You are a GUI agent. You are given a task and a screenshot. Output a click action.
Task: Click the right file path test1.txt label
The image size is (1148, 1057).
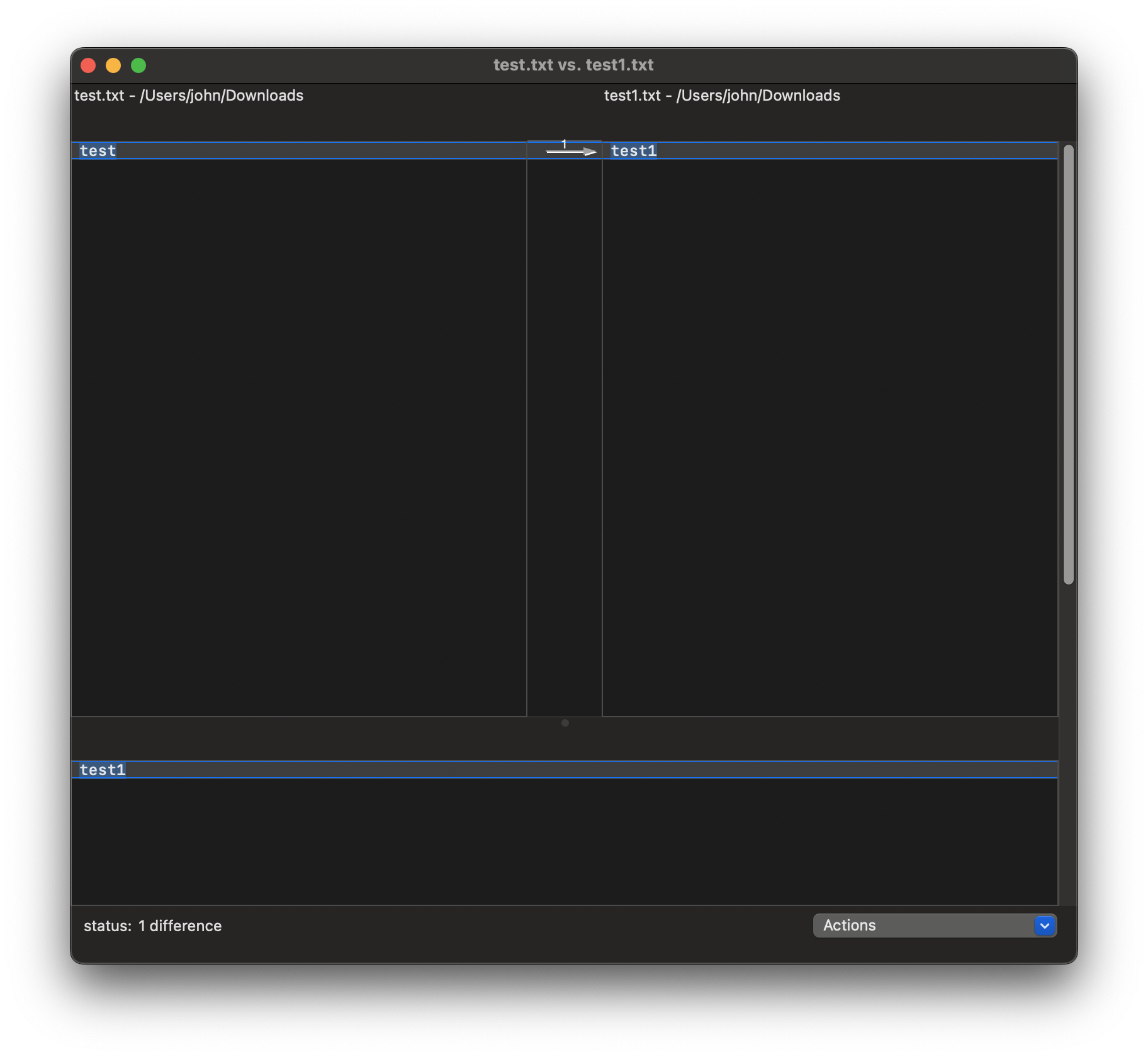tap(722, 96)
